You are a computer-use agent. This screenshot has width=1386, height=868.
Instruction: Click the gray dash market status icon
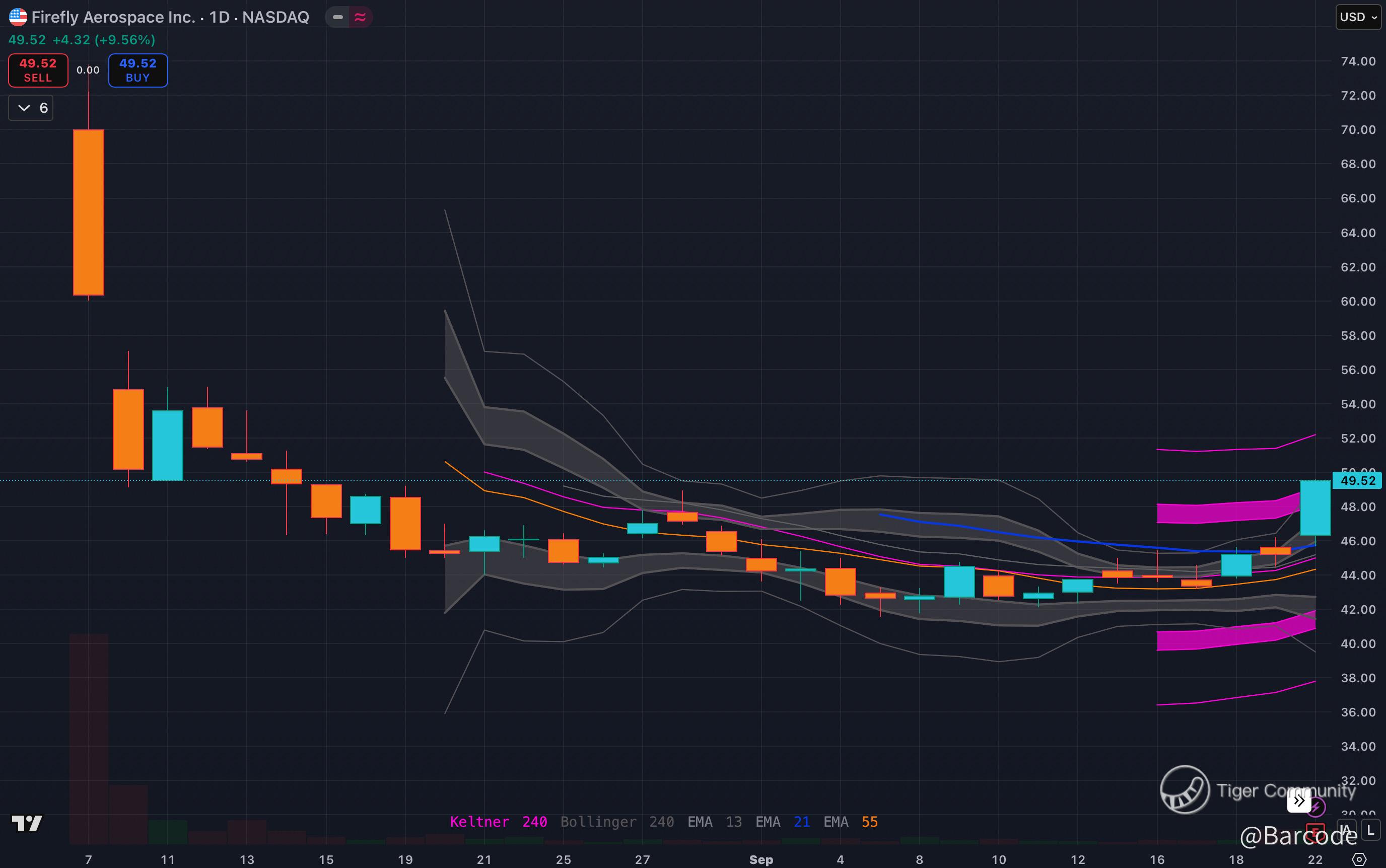[x=338, y=17]
